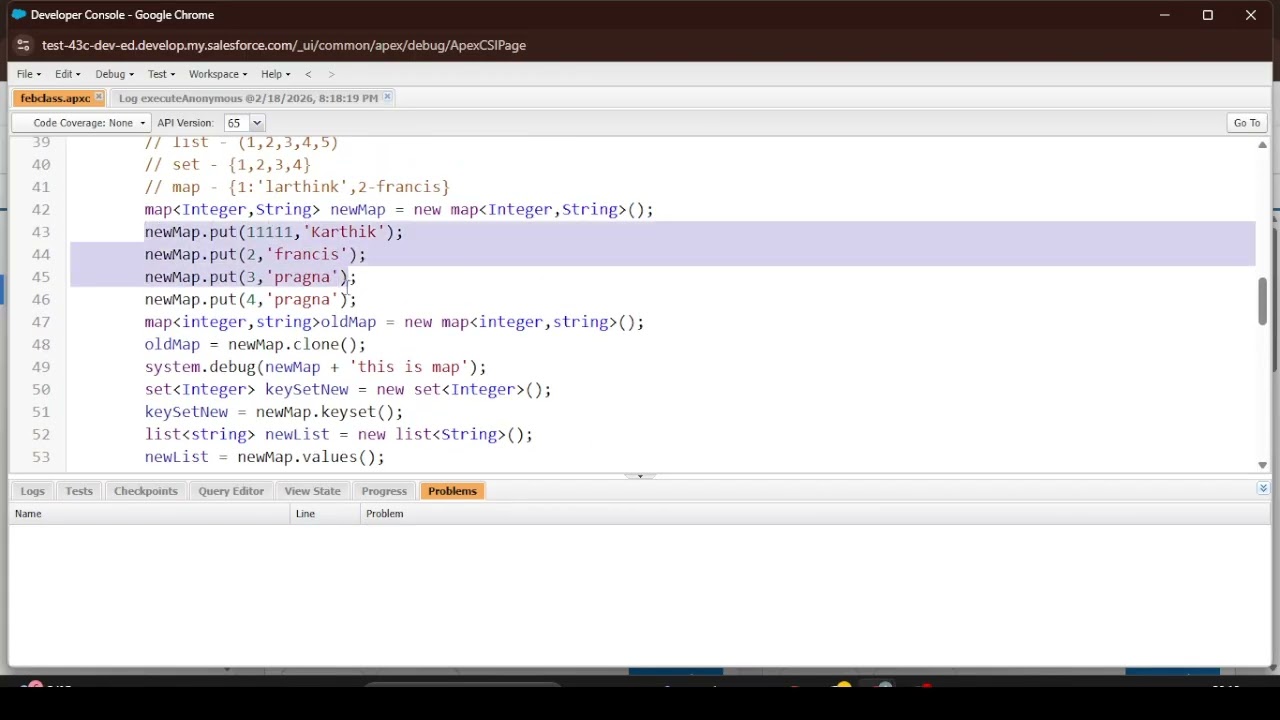Viewport: 1280px width, 720px height.
Task: Click line number 50 in gutter
Action: coord(41,389)
